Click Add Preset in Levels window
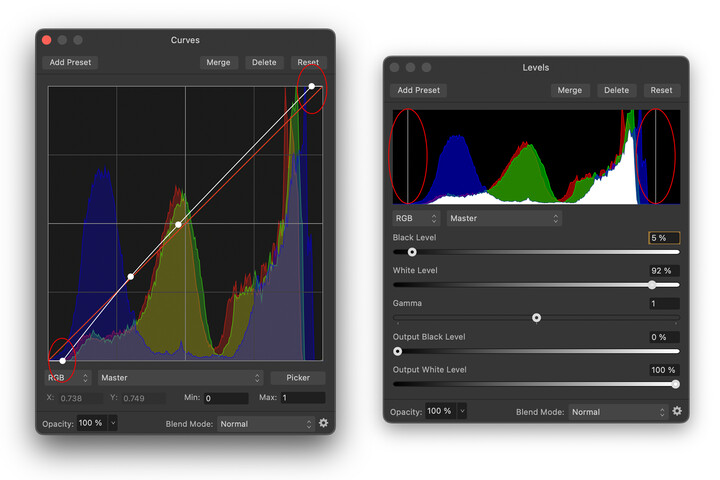 (x=418, y=90)
